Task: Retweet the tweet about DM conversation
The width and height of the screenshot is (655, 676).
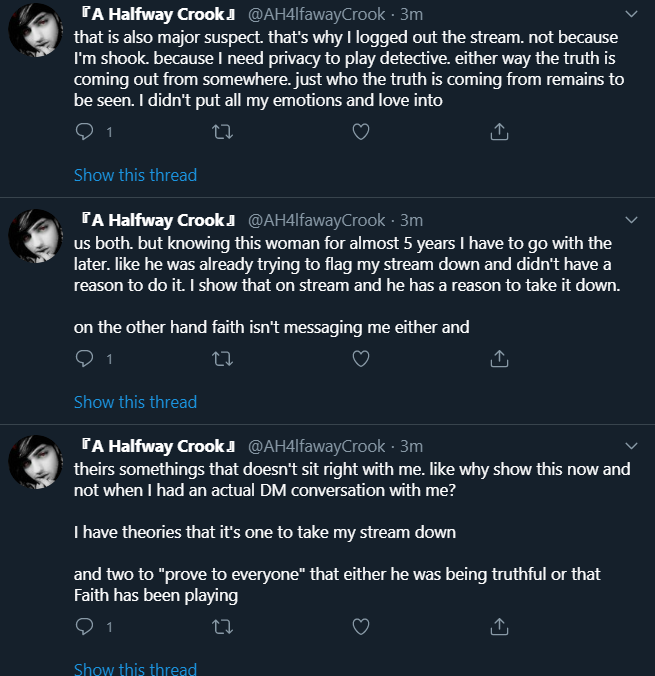Action: (223, 626)
